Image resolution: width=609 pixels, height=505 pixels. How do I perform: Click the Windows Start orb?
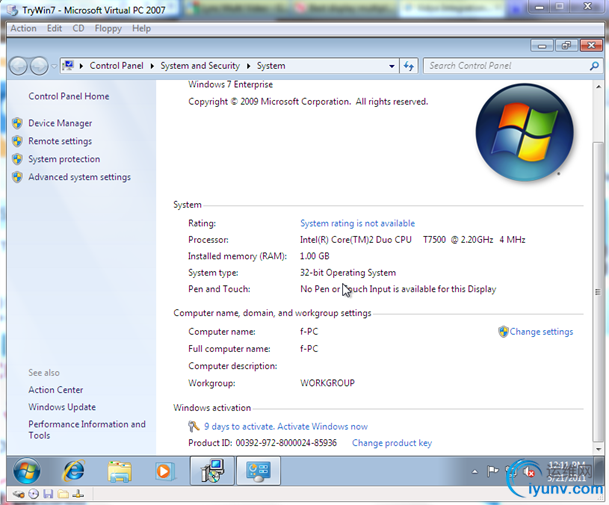tap(27, 471)
